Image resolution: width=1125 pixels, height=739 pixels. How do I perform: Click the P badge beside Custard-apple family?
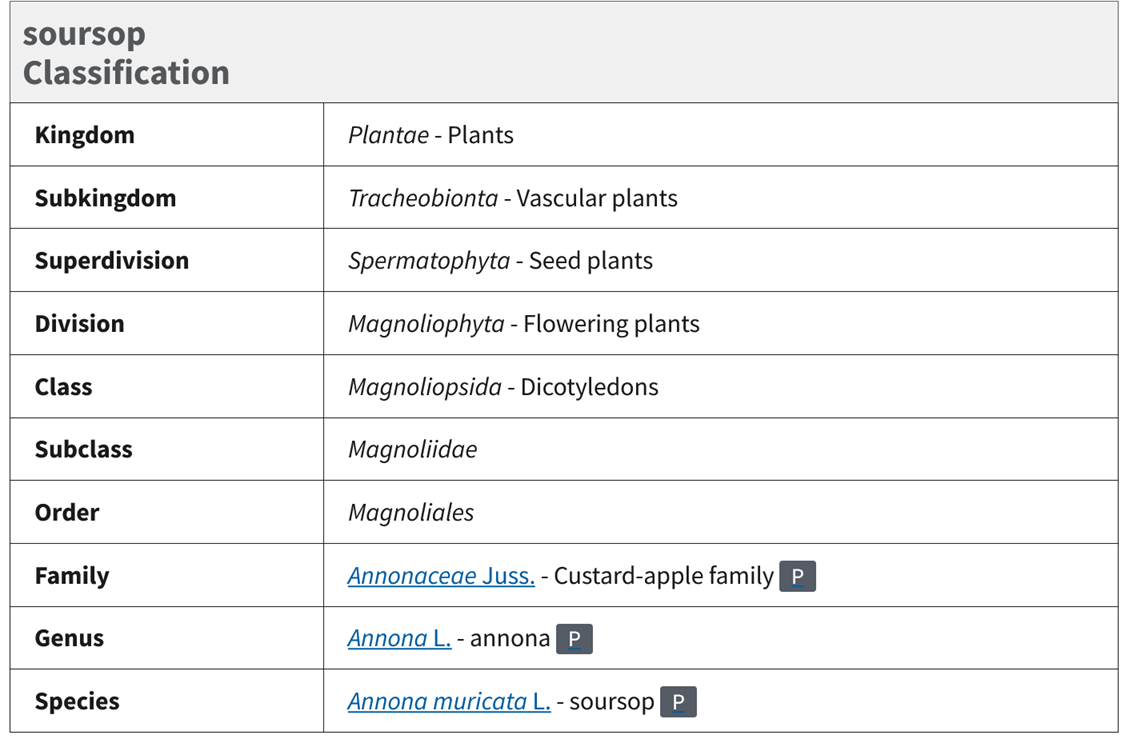(x=797, y=577)
